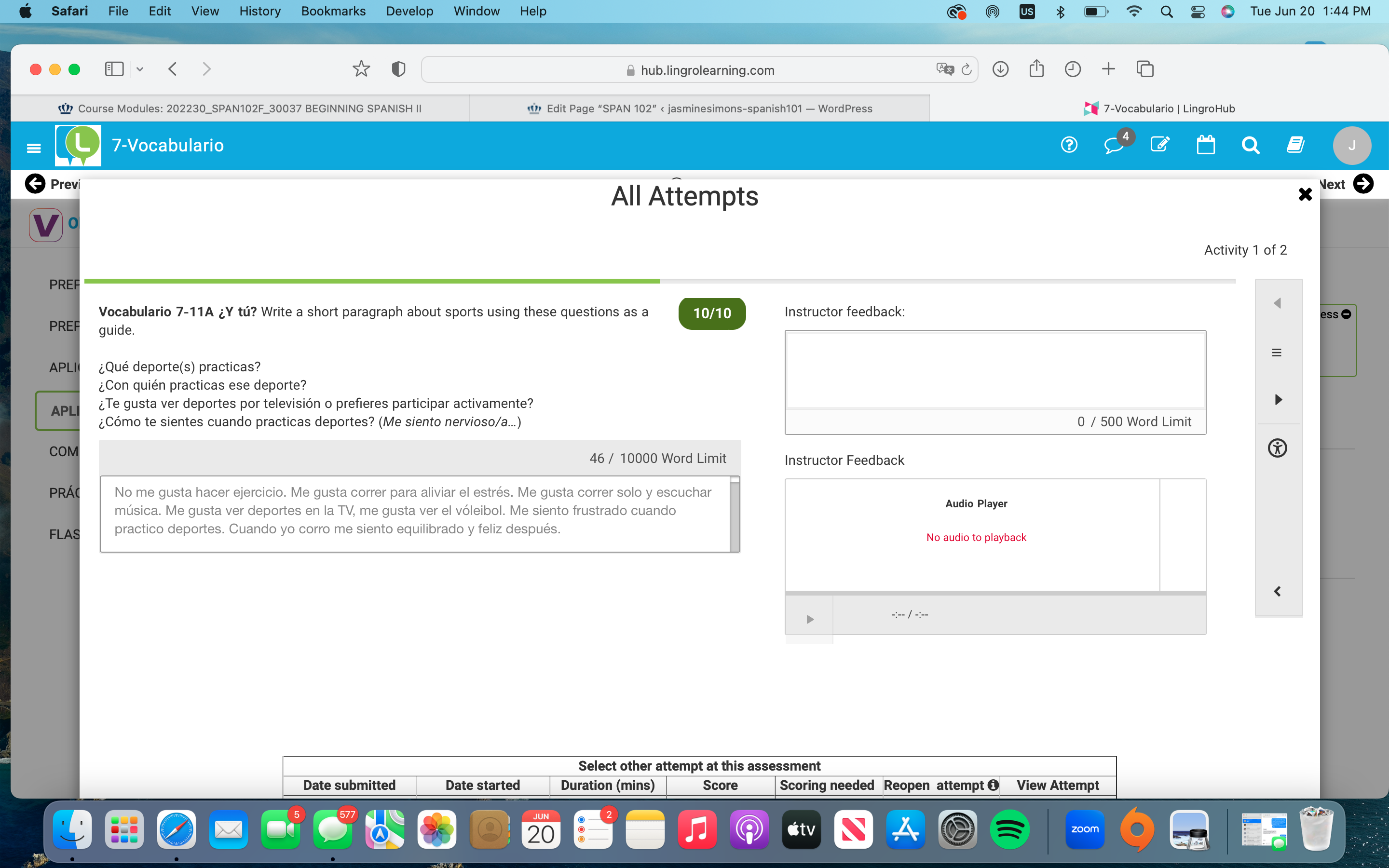Open the search magnifier in LingroHub header
Image resolution: width=1389 pixels, height=868 pixels.
[x=1251, y=145]
